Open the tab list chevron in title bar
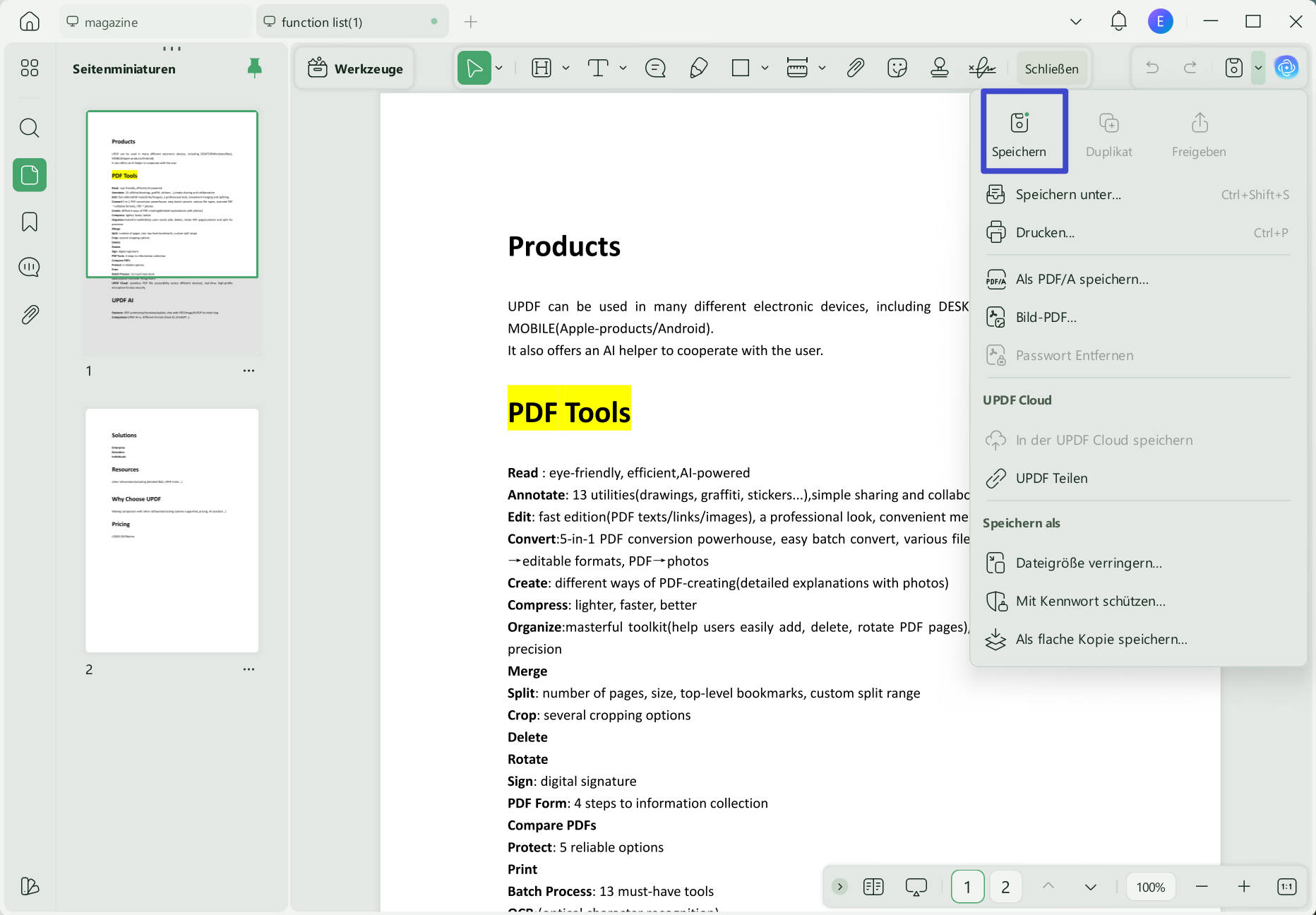Viewport: 1316px width, 915px height. pos(1076,22)
